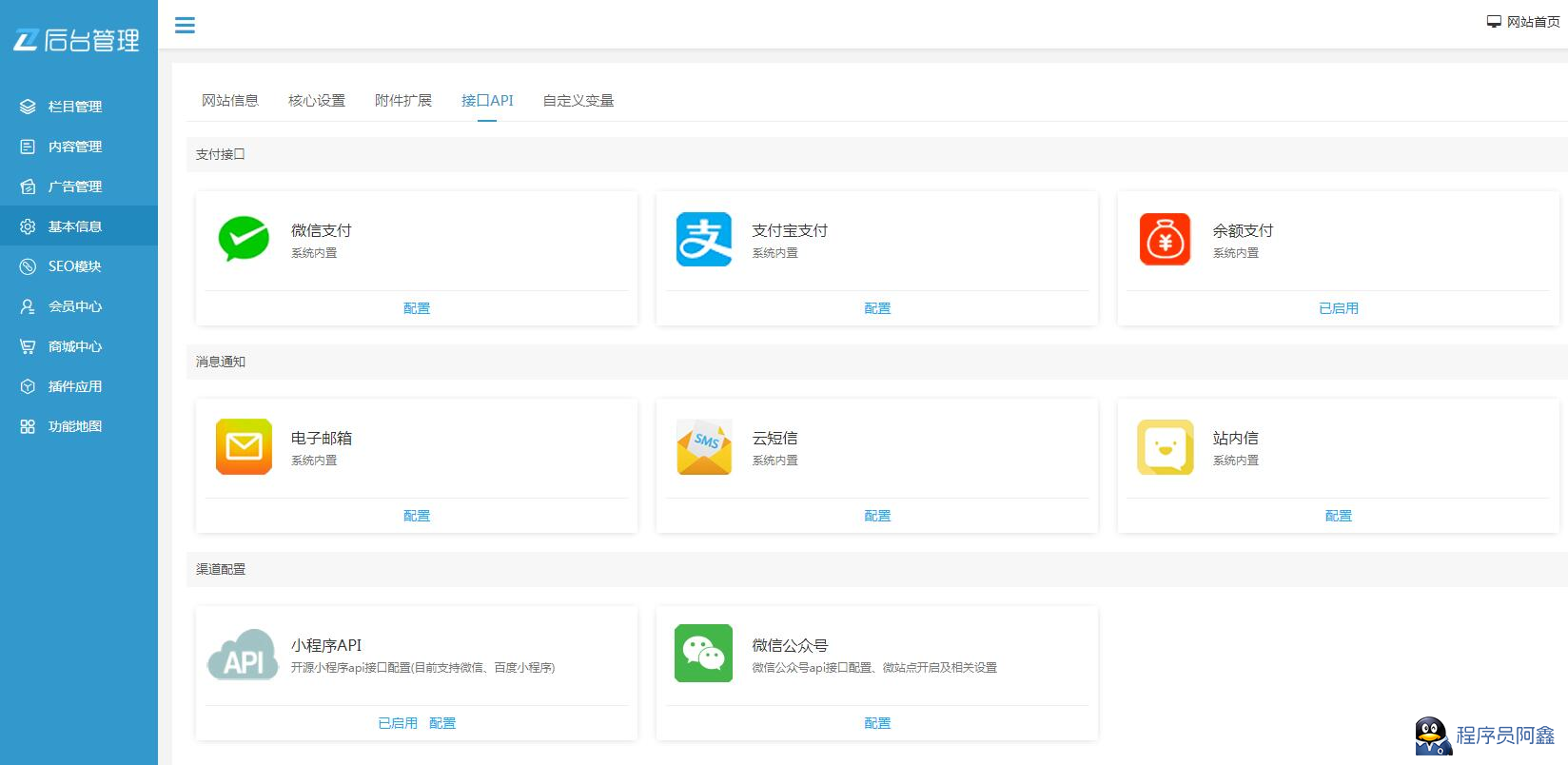The width and height of the screenshot is (1568, 765).
Task: Switch to the 核心设置 tab
Action: click(317, 101)
